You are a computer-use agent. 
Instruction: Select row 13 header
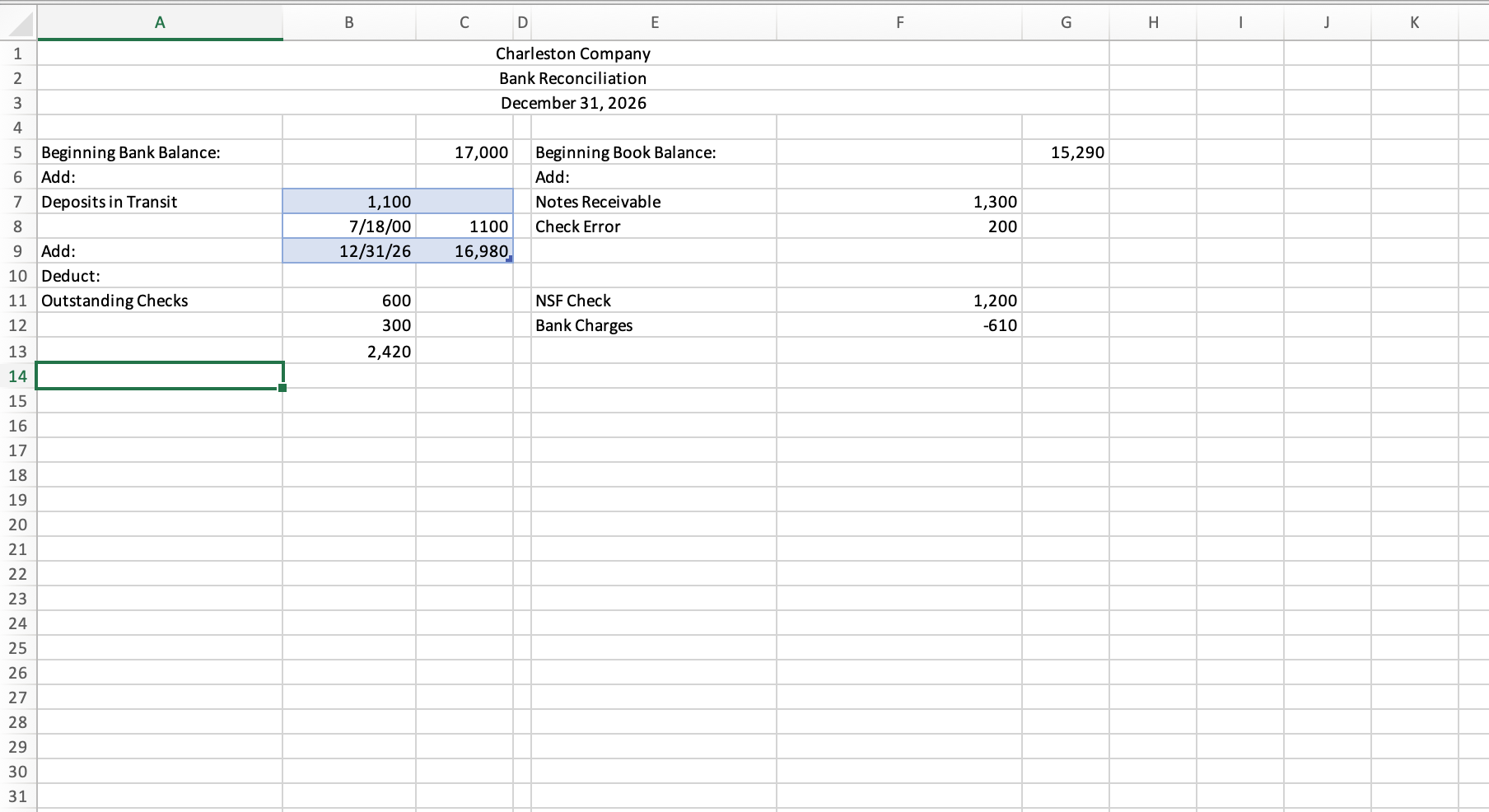pos(18,352)
